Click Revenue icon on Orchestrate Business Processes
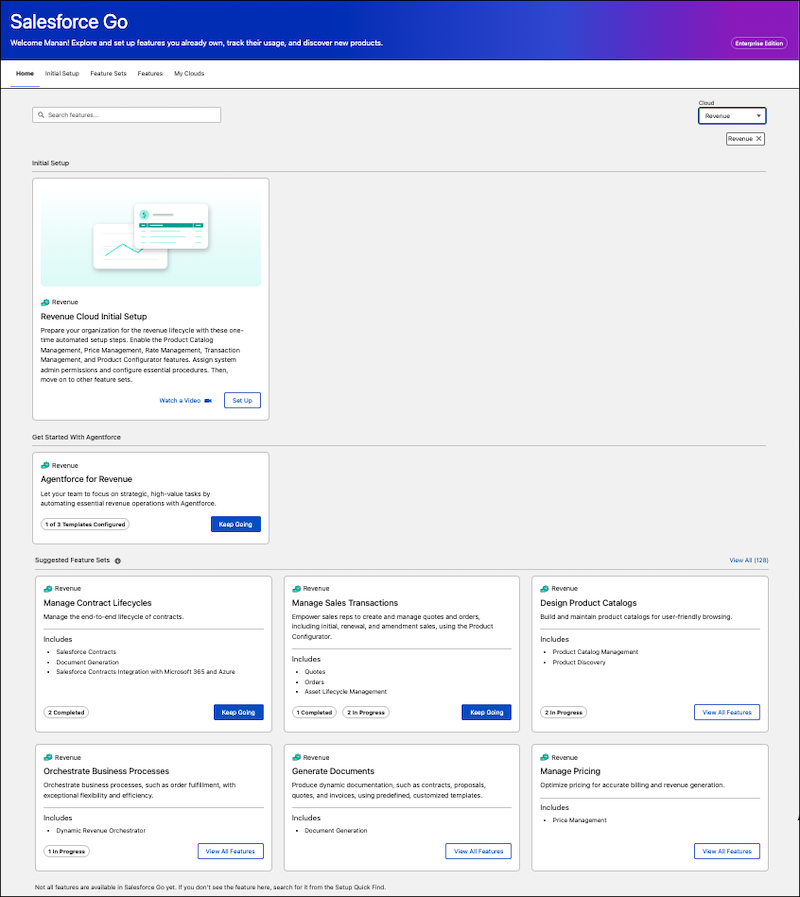Image resolution: width=800 pixels, height=897 pixels. pos(48,757)
